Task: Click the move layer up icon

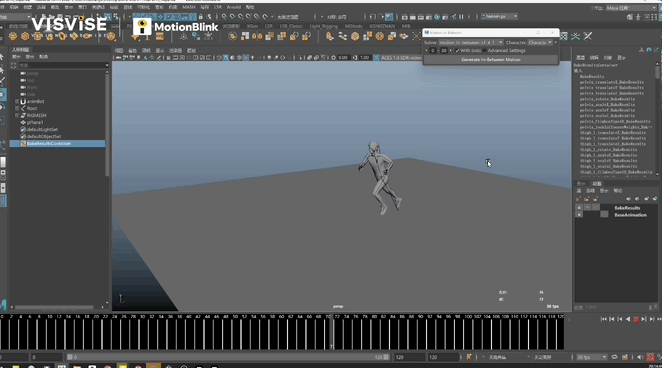Action: (x=629, y=199)
